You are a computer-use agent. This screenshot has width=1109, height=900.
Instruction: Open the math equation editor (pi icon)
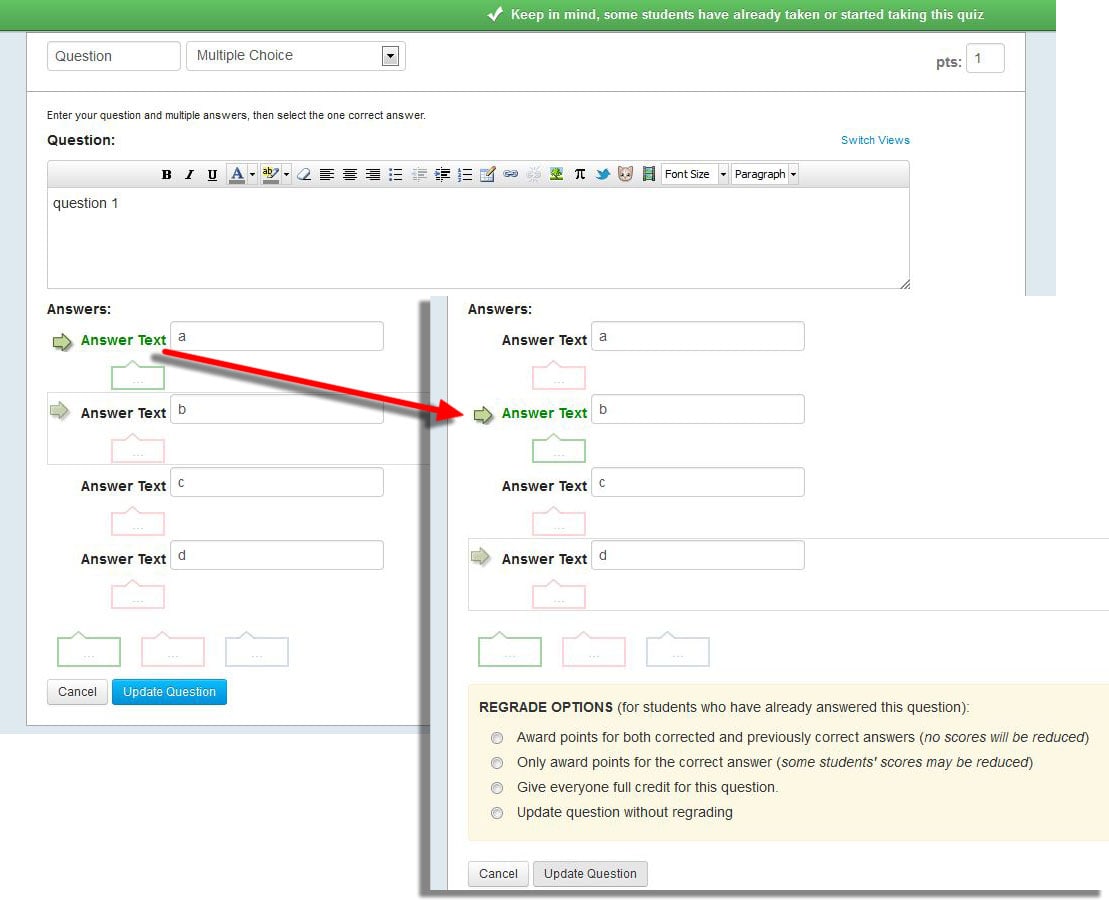[580, 174]
